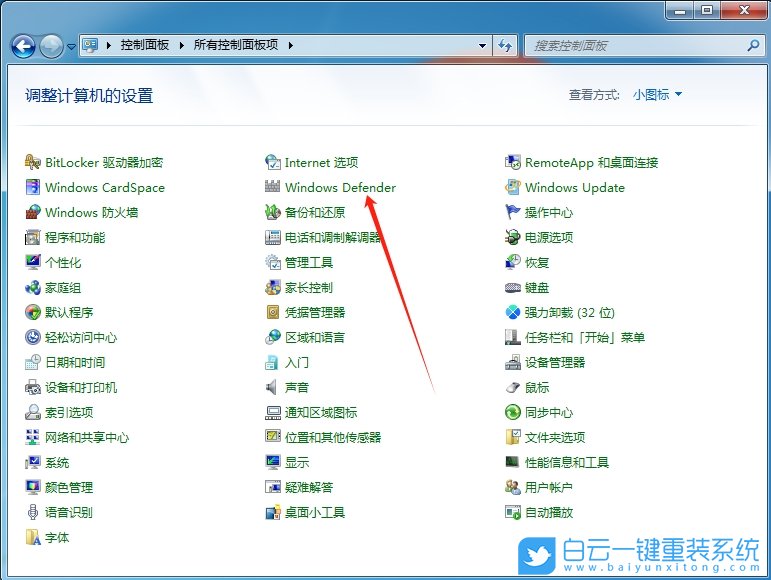Screen dimensions: 771x580
Task: Open the 位置和其他传感器 link
Action: (333, 437)
